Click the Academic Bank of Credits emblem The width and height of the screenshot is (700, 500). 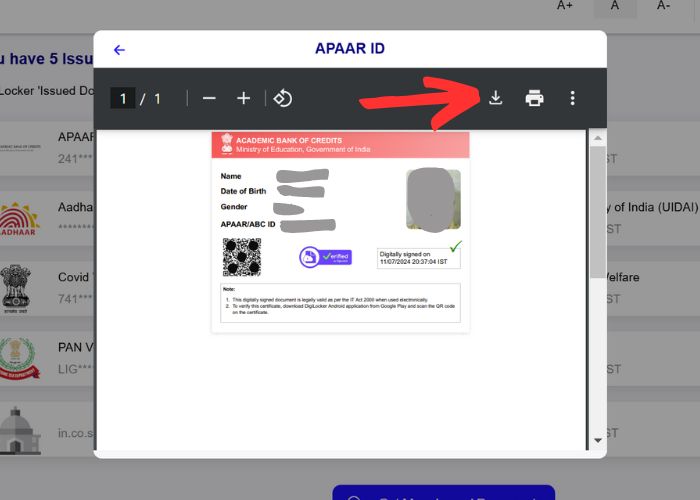(227, 144)
